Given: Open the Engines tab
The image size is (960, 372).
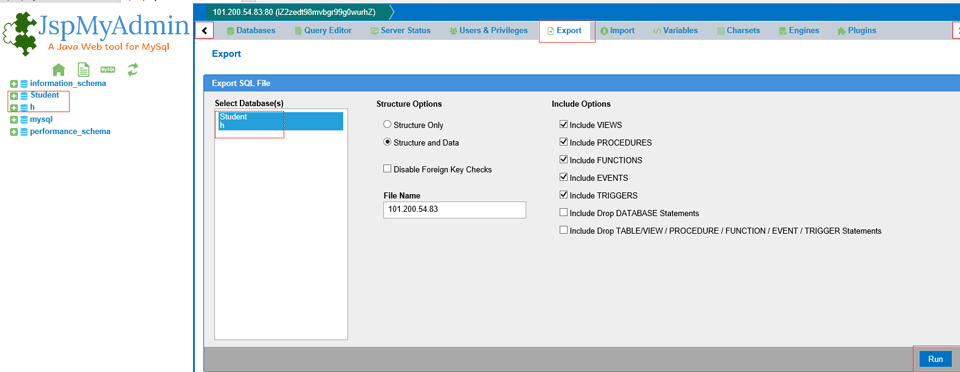Looking at the screenshot, I should [x=798, y=31].
